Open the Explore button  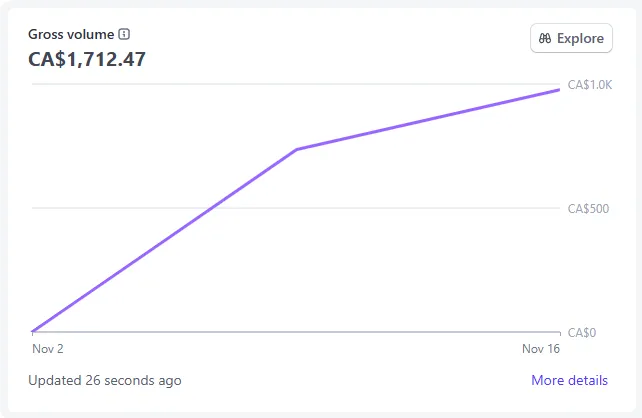click(x=570, y=38)
